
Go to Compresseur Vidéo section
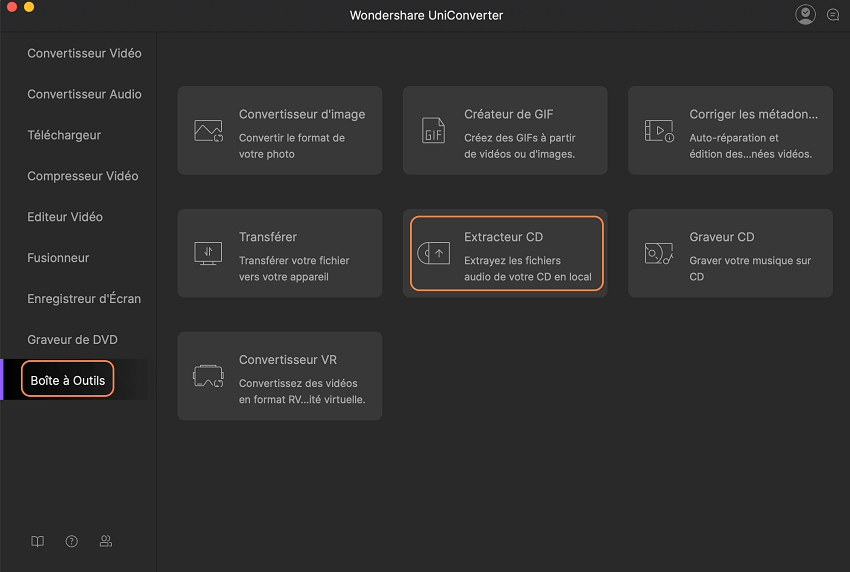point(82,176)
